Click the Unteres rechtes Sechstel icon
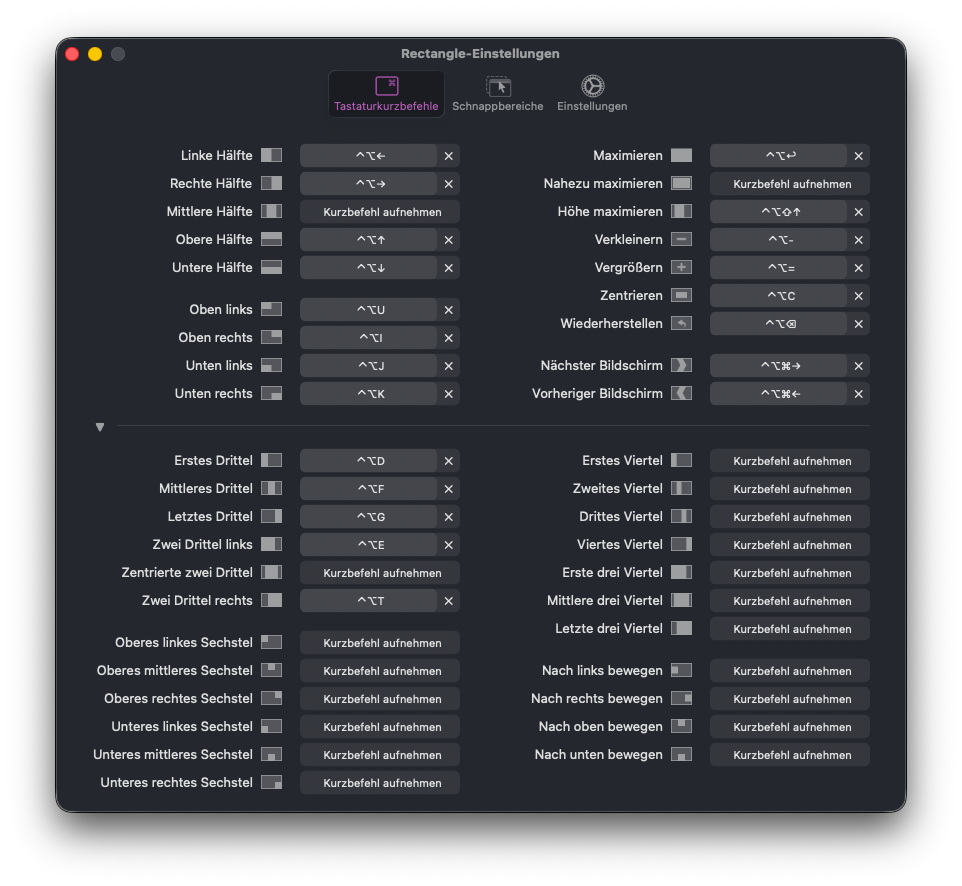The image size is (962, 886). pyautogui.click(x=271, y=783)
